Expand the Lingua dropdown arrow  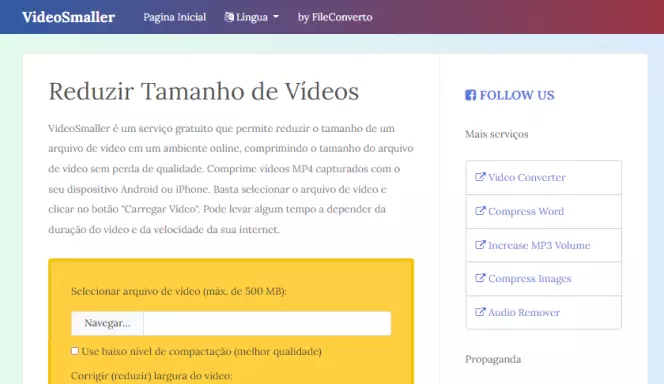[x=276, y=17]
